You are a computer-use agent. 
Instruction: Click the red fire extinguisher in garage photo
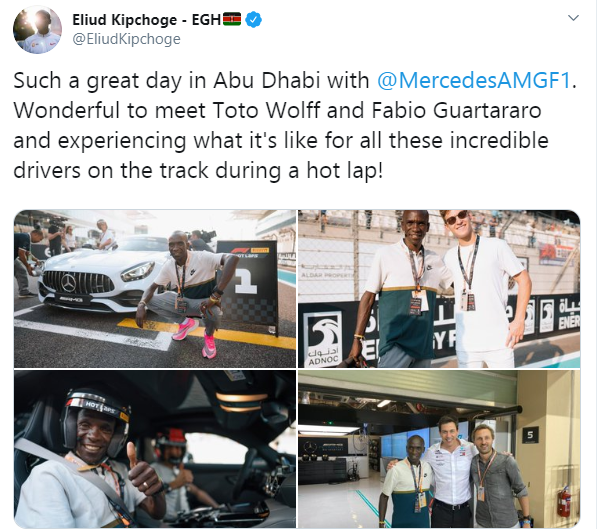click(564, 502)
